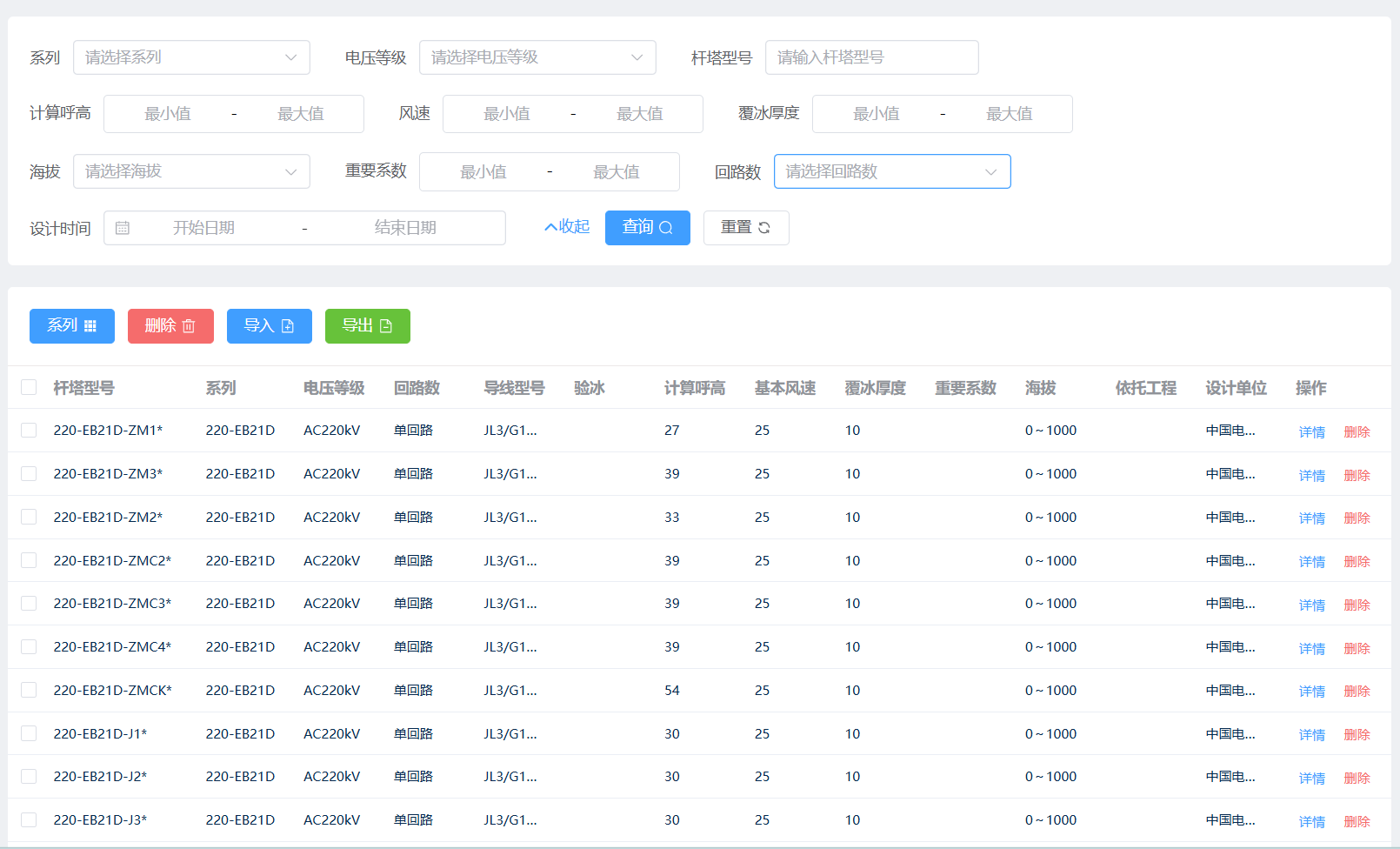Open 详情 for 220-EB21D-ZM3*
Screen dimensions: 1400x849
pos(1312,476)
